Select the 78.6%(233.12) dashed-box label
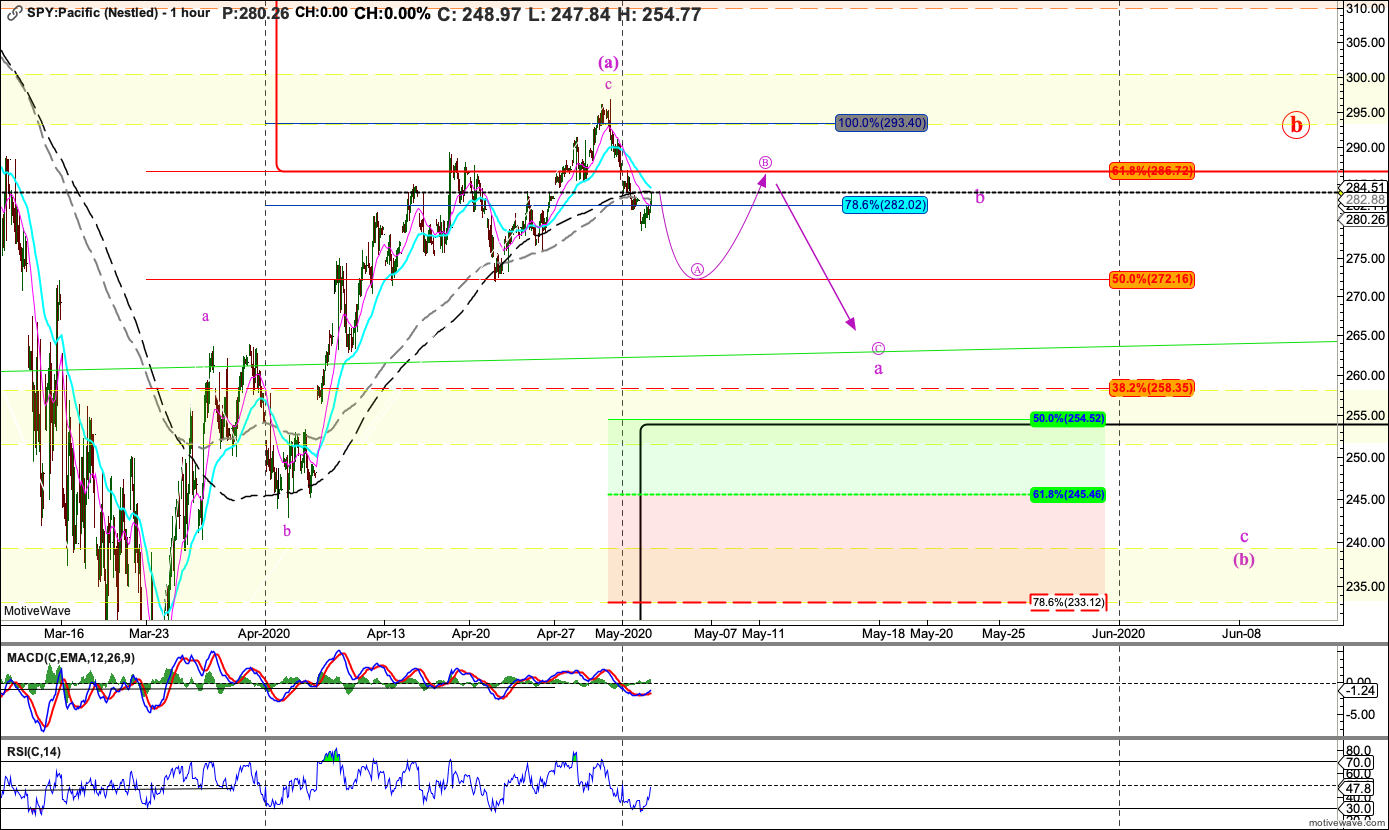 coord(1069,602)
